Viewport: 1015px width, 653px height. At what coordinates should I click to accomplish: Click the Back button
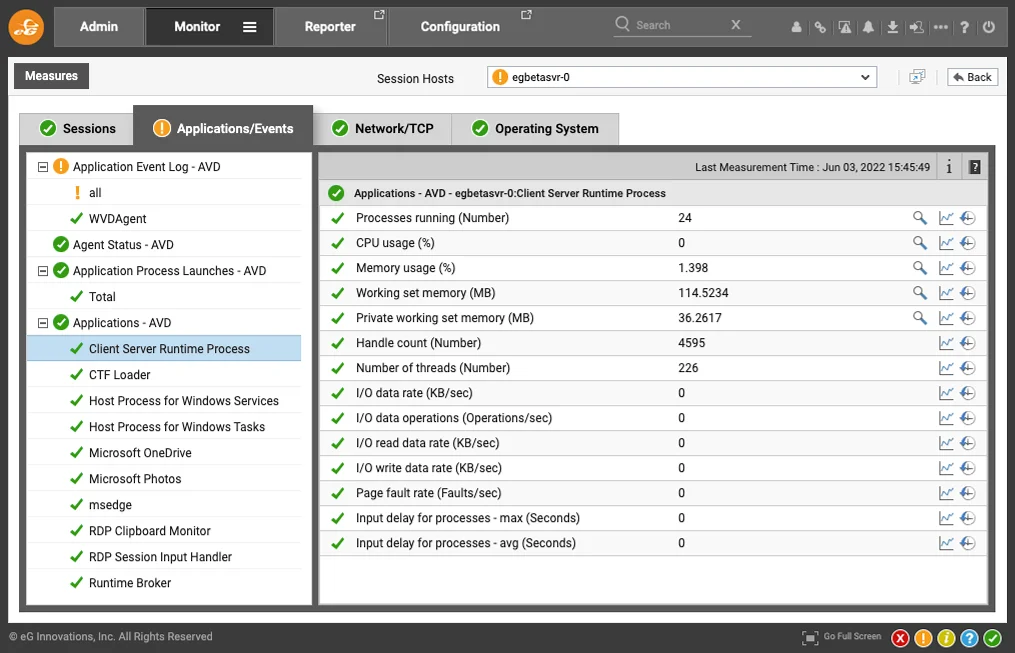click(972, 77)
